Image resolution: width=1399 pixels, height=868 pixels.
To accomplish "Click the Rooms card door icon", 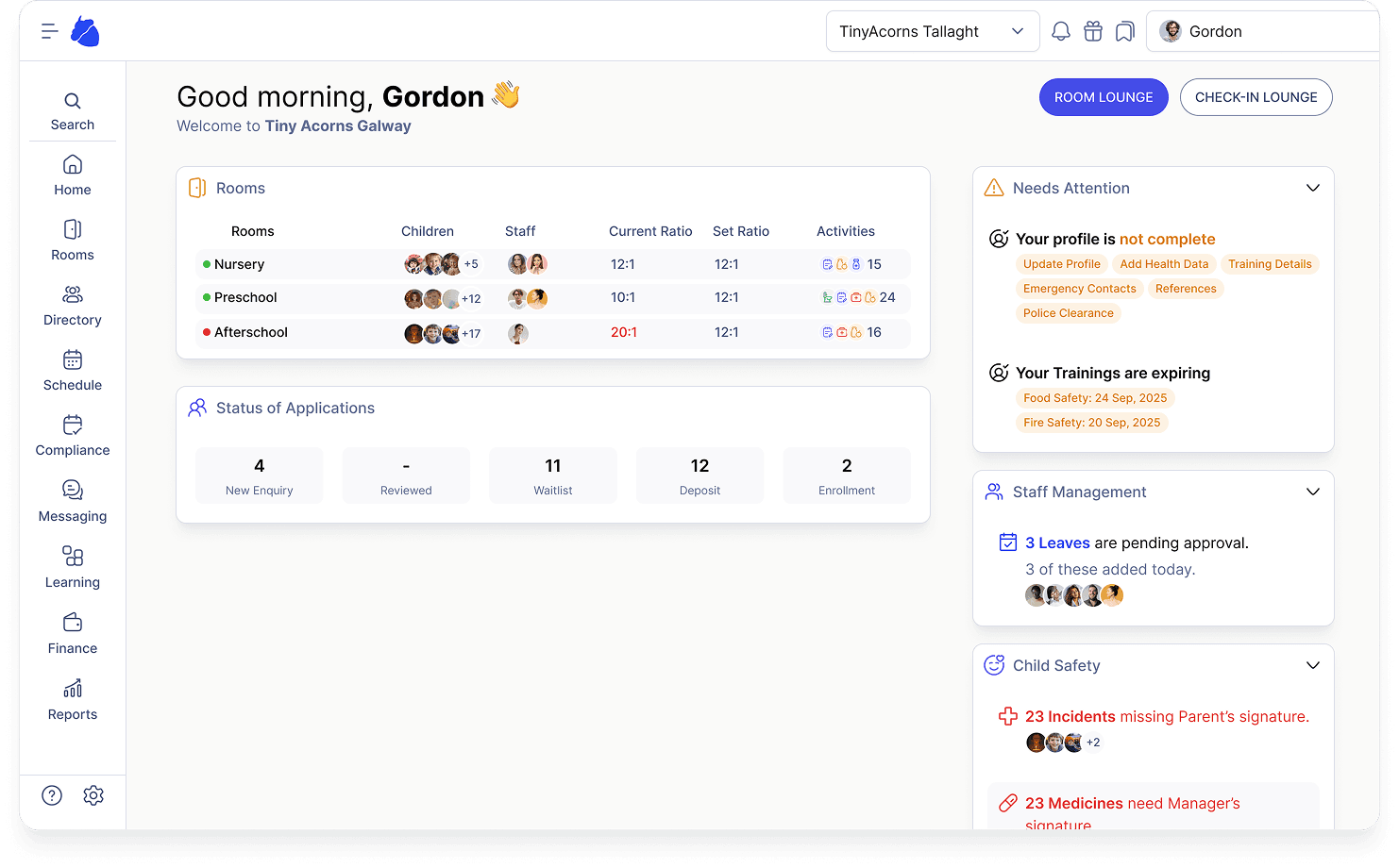I will [197, 188].
